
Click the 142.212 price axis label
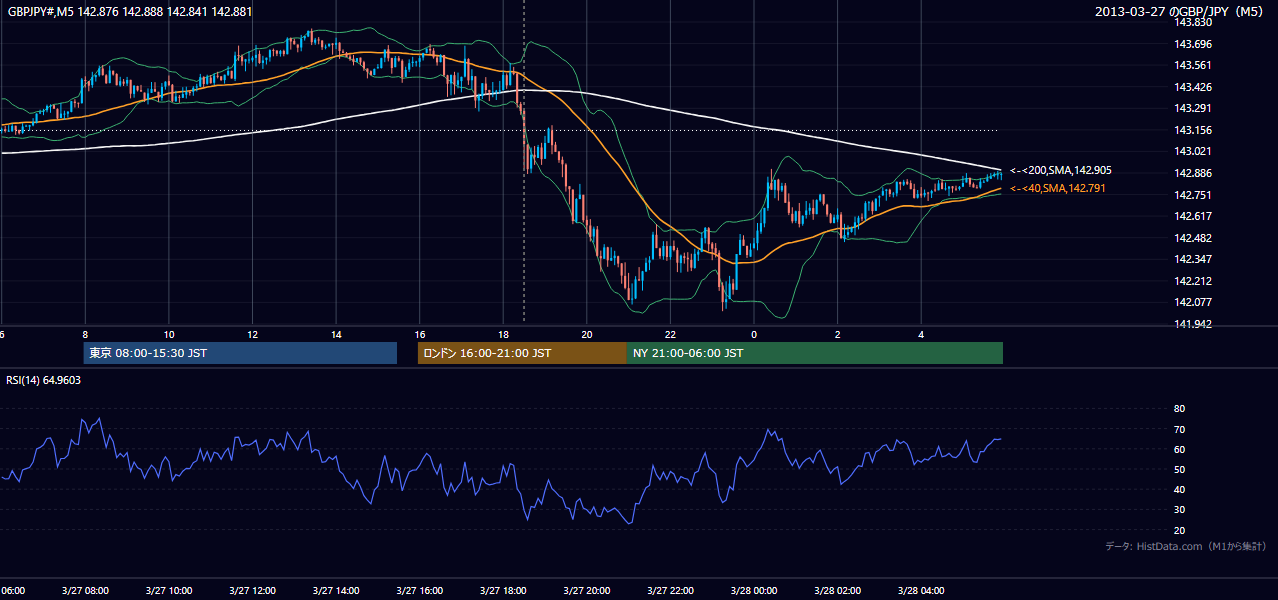[x=1192, y=281]
